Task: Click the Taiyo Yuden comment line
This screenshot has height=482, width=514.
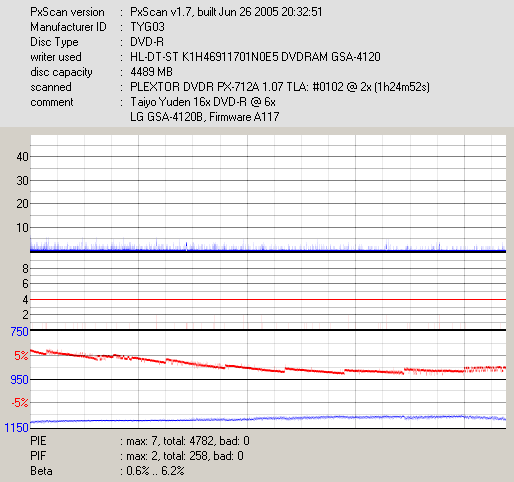Action: pos(203,102)
